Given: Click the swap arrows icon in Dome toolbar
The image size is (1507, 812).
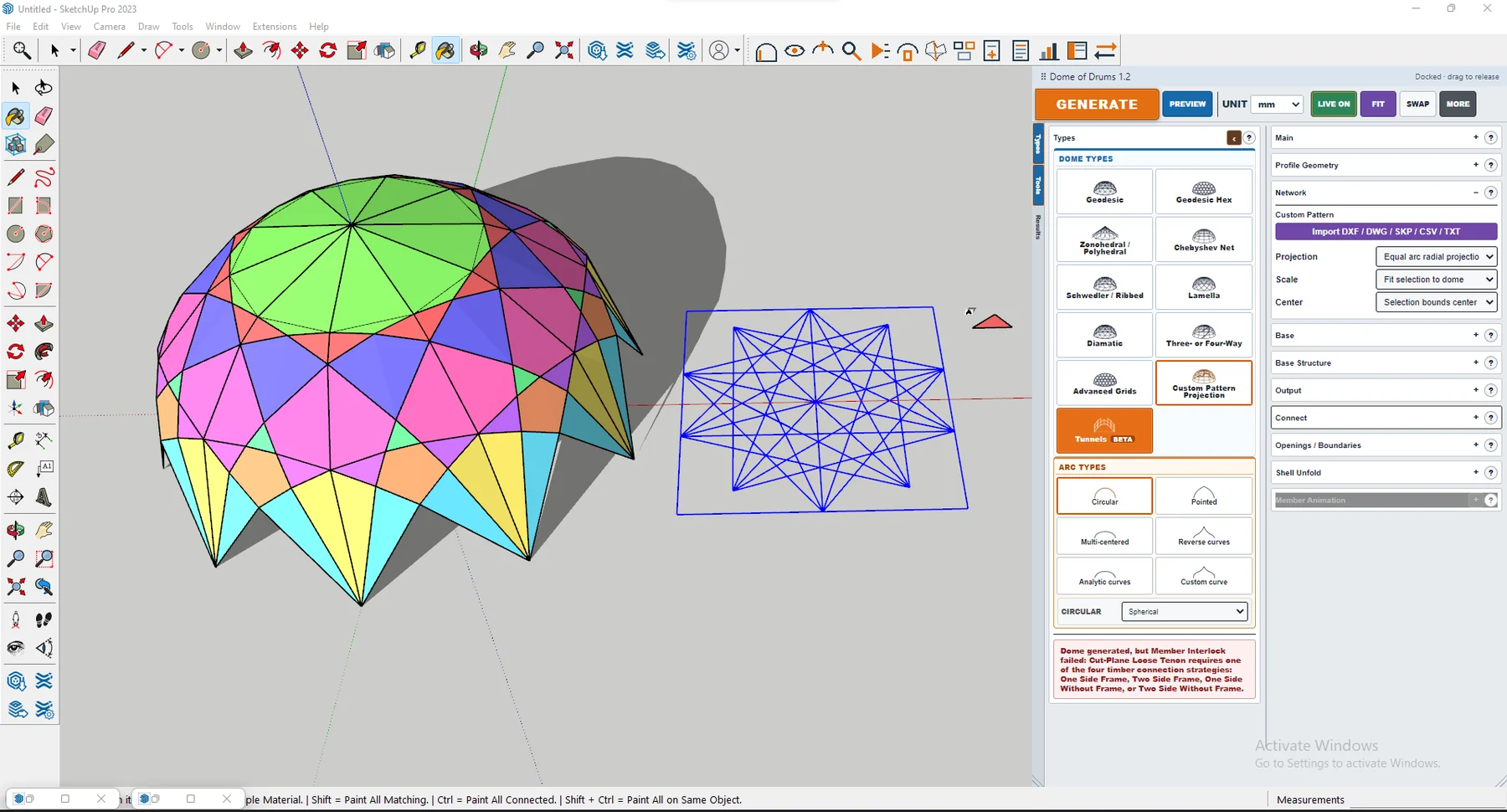Looking at the screenshot, I should [x=1105, y=51].
